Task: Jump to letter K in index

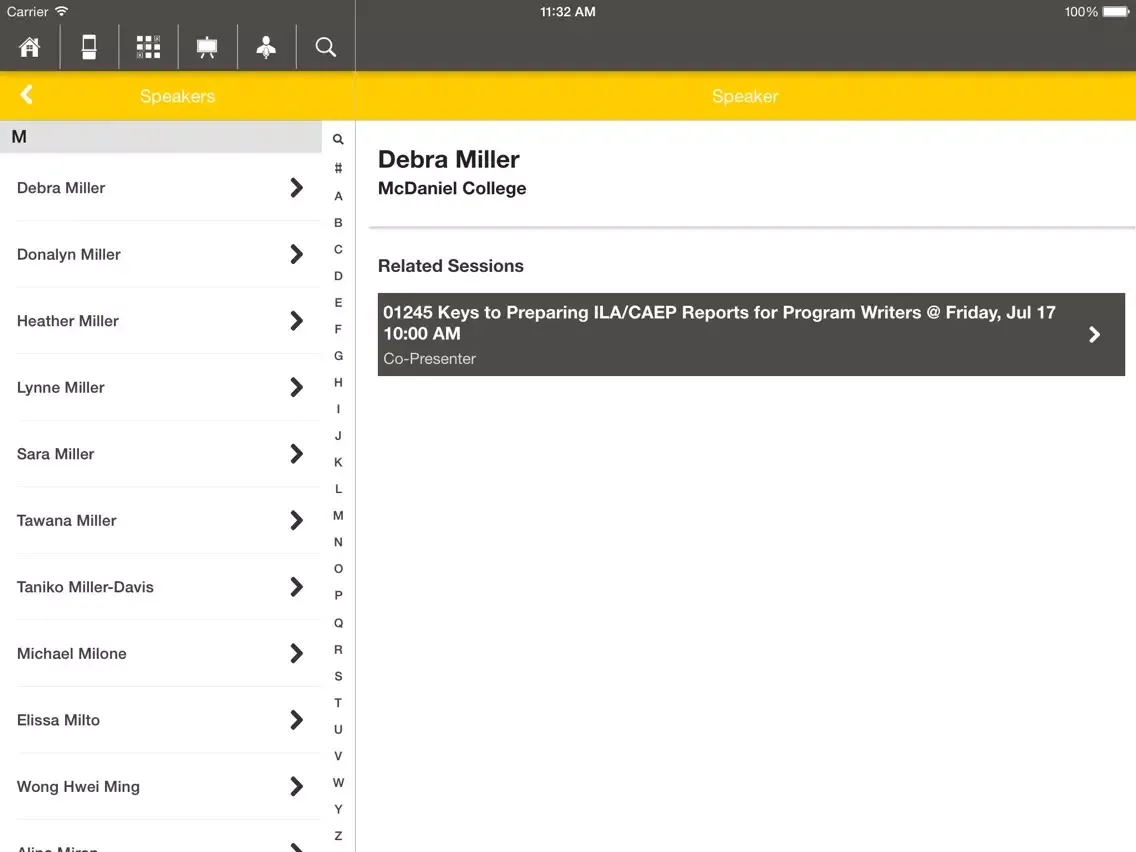Action: [338, 462]
